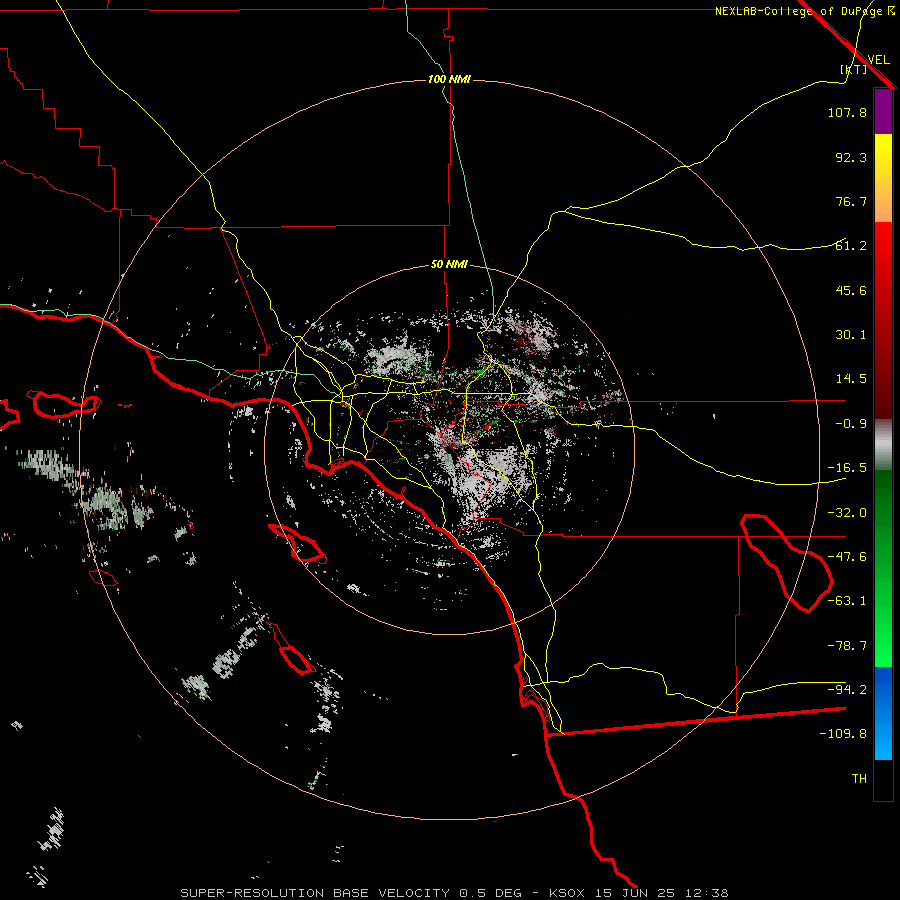Click the 50 NMI range ring label

[449, 265]
